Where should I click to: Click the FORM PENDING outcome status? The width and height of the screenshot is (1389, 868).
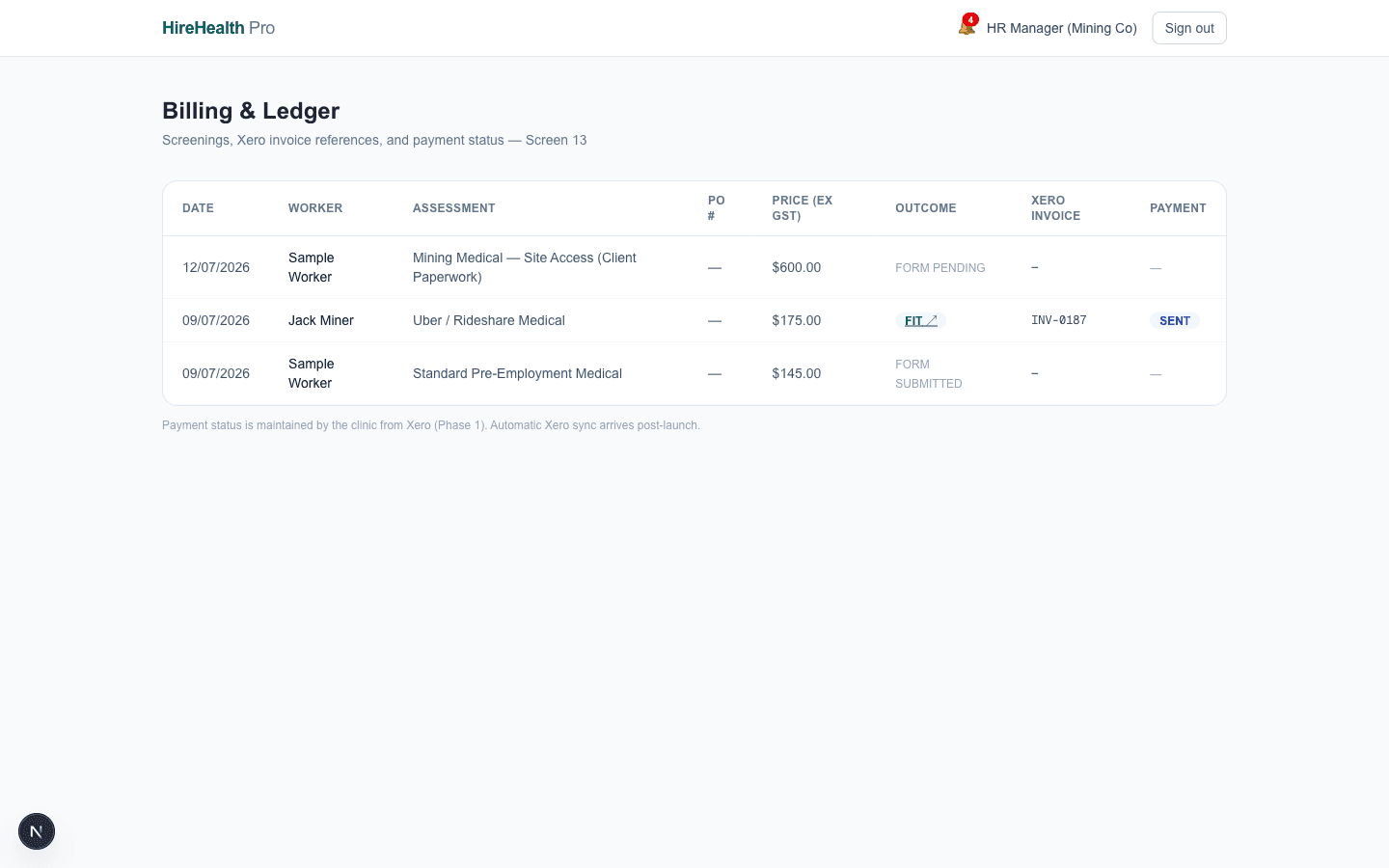pos(940,268)
